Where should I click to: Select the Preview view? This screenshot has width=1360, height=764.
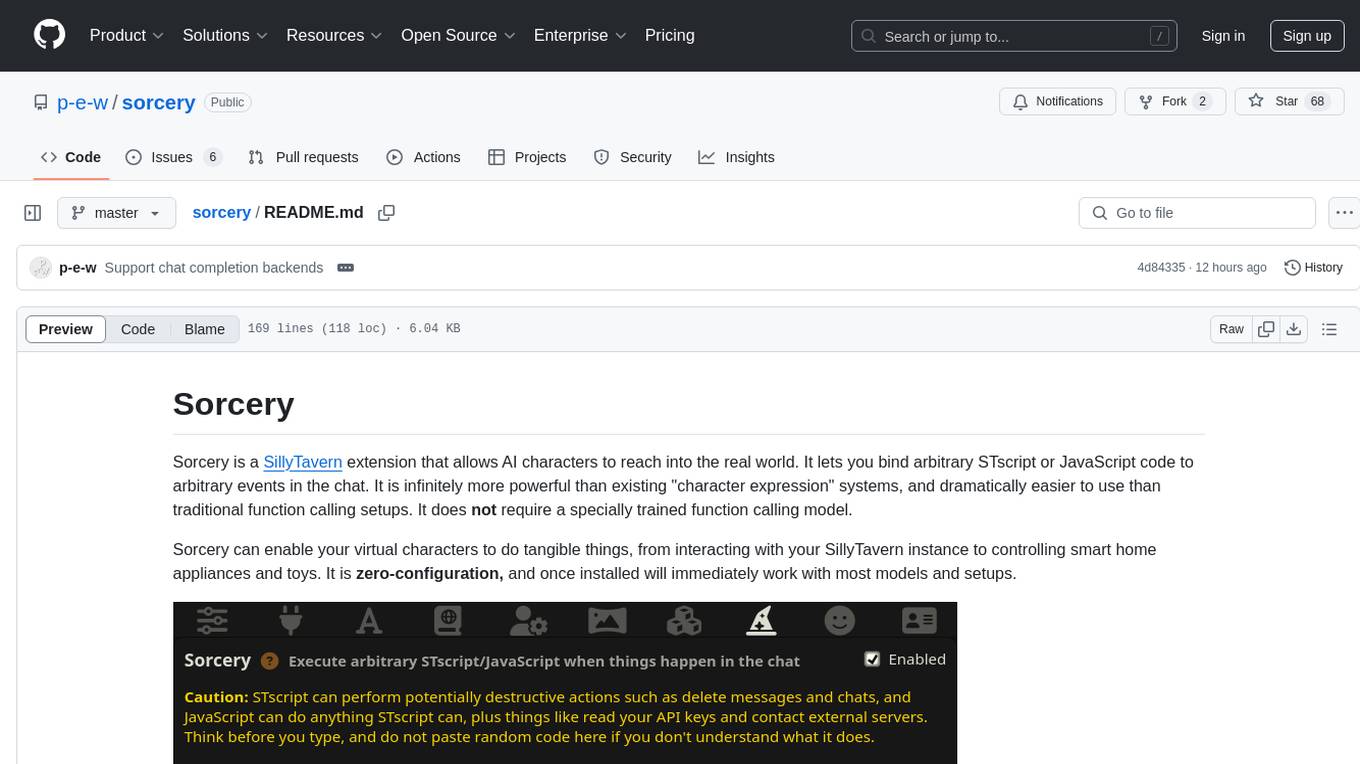point(66,329)
